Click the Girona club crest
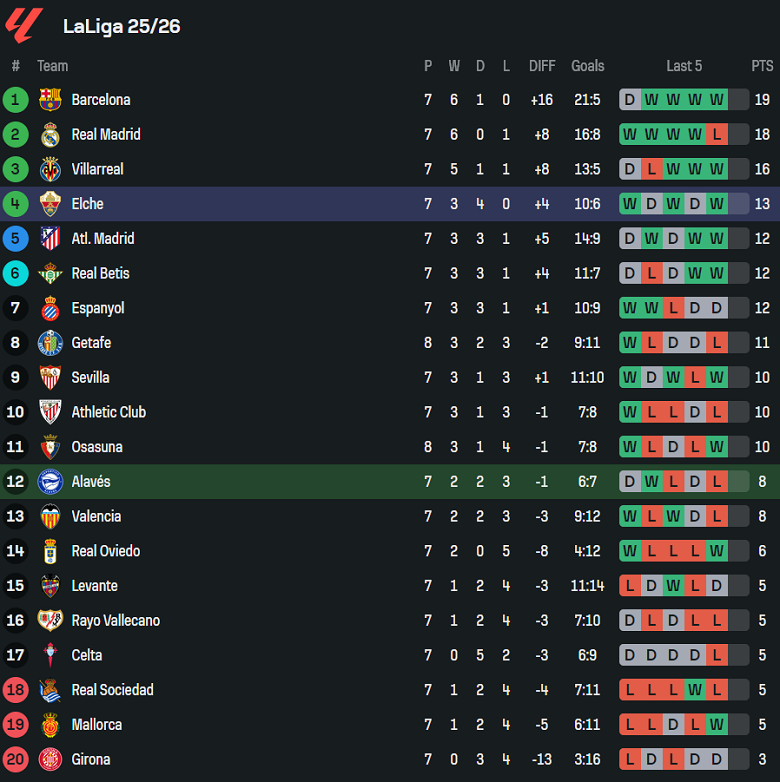This screenshot has height=782, width=780. pyautogui.click(x=50, y=759)
